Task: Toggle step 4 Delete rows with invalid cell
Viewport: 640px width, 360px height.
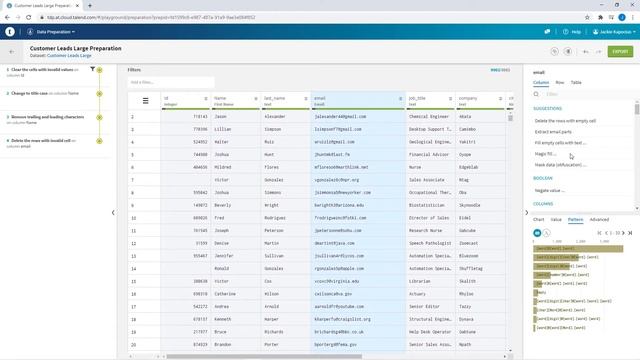Action: click(99, 141)
